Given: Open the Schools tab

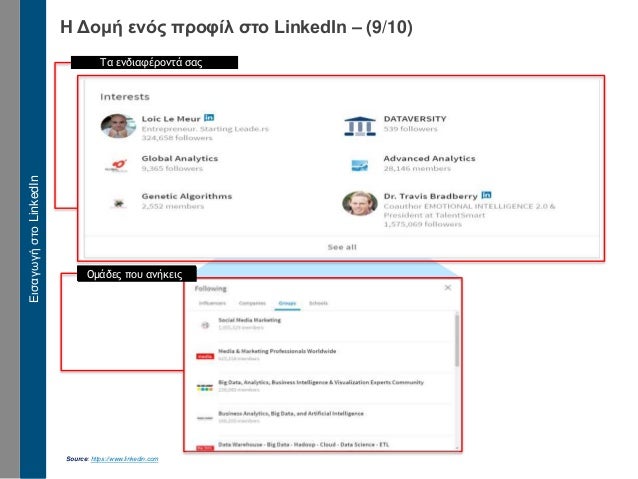Looking at the screenshot, I should (318, 303).
